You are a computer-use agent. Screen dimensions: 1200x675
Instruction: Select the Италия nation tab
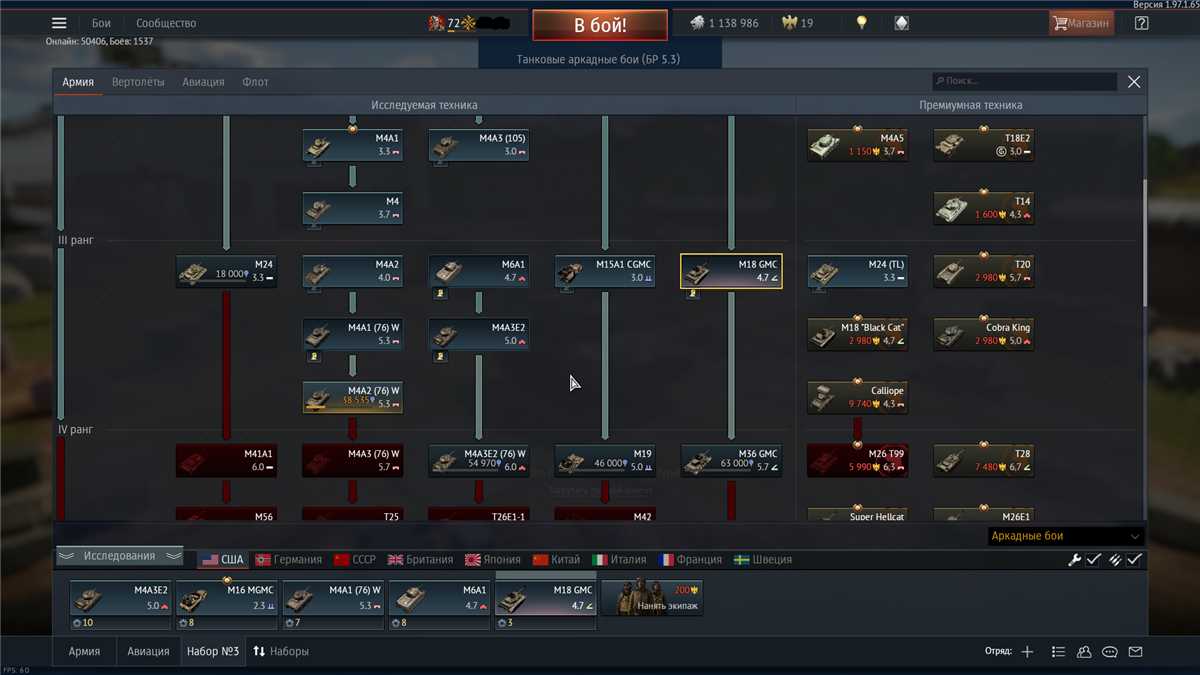[619, 560]
